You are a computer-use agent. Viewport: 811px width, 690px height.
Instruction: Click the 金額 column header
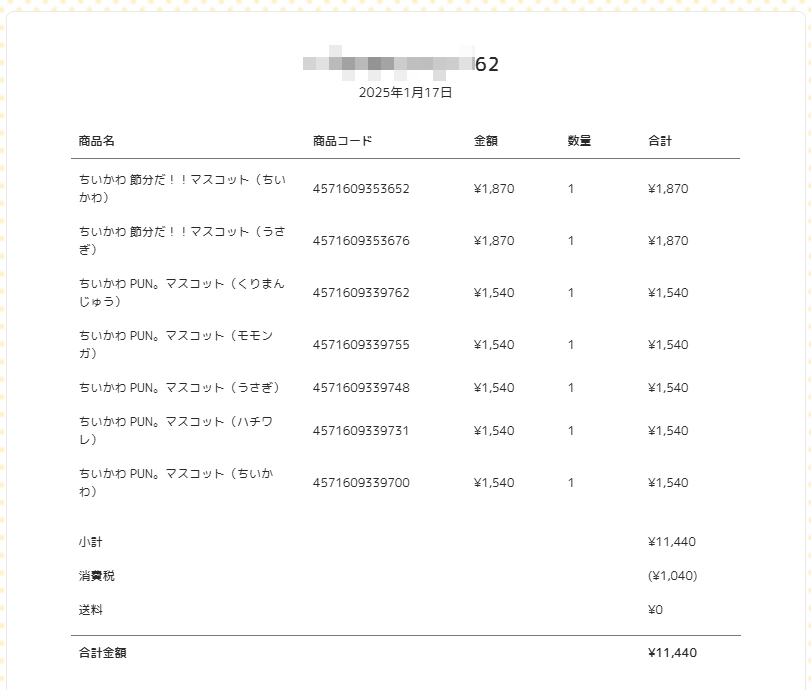486,141
